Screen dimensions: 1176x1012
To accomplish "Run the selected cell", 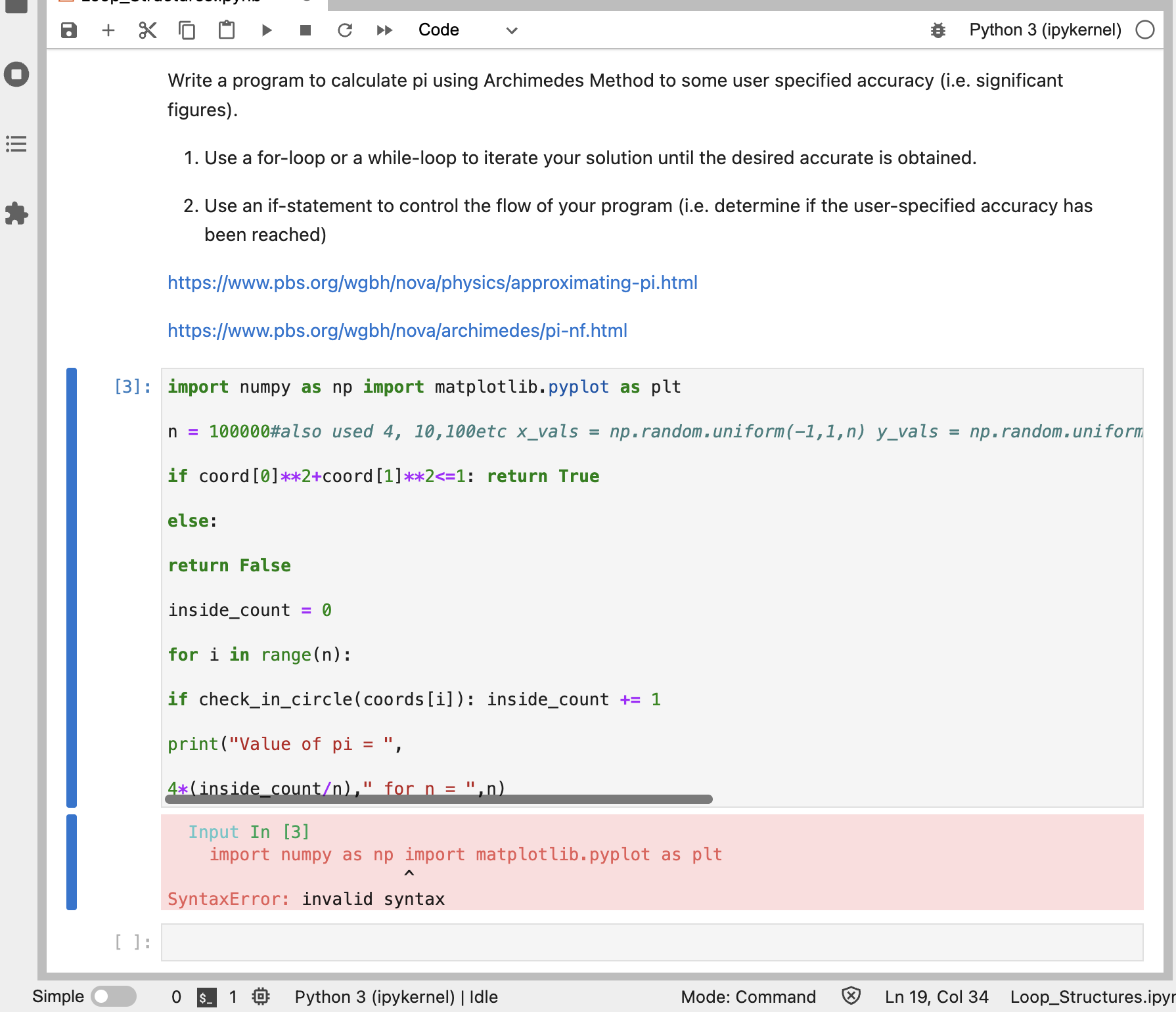I will pyautogui.click(x=266, y=30).
